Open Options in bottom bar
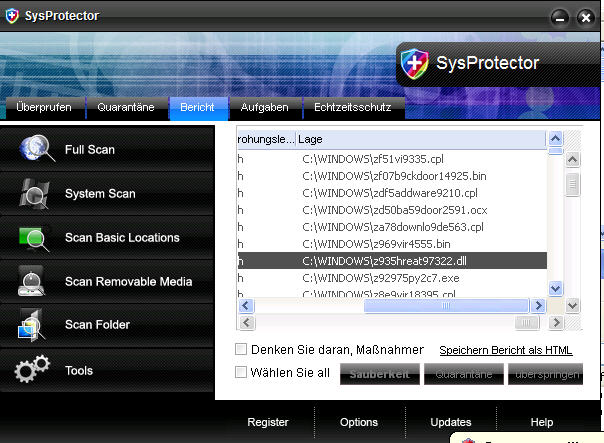The image size is (604, 443). click(359, 422)
